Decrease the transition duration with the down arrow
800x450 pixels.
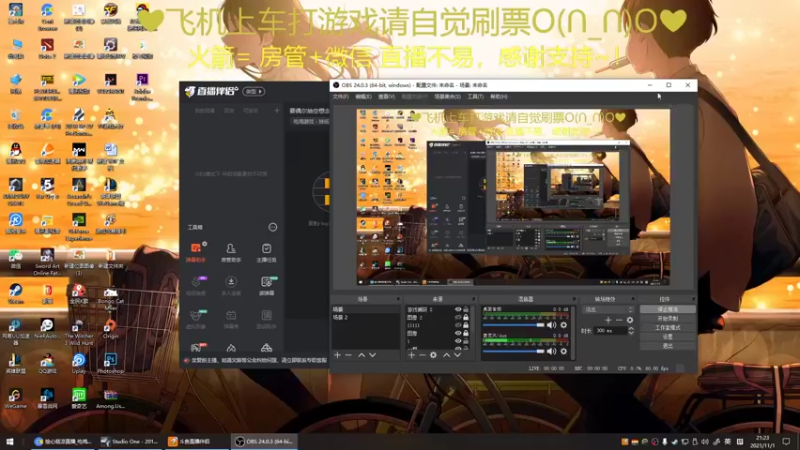(x=631, y=333)
